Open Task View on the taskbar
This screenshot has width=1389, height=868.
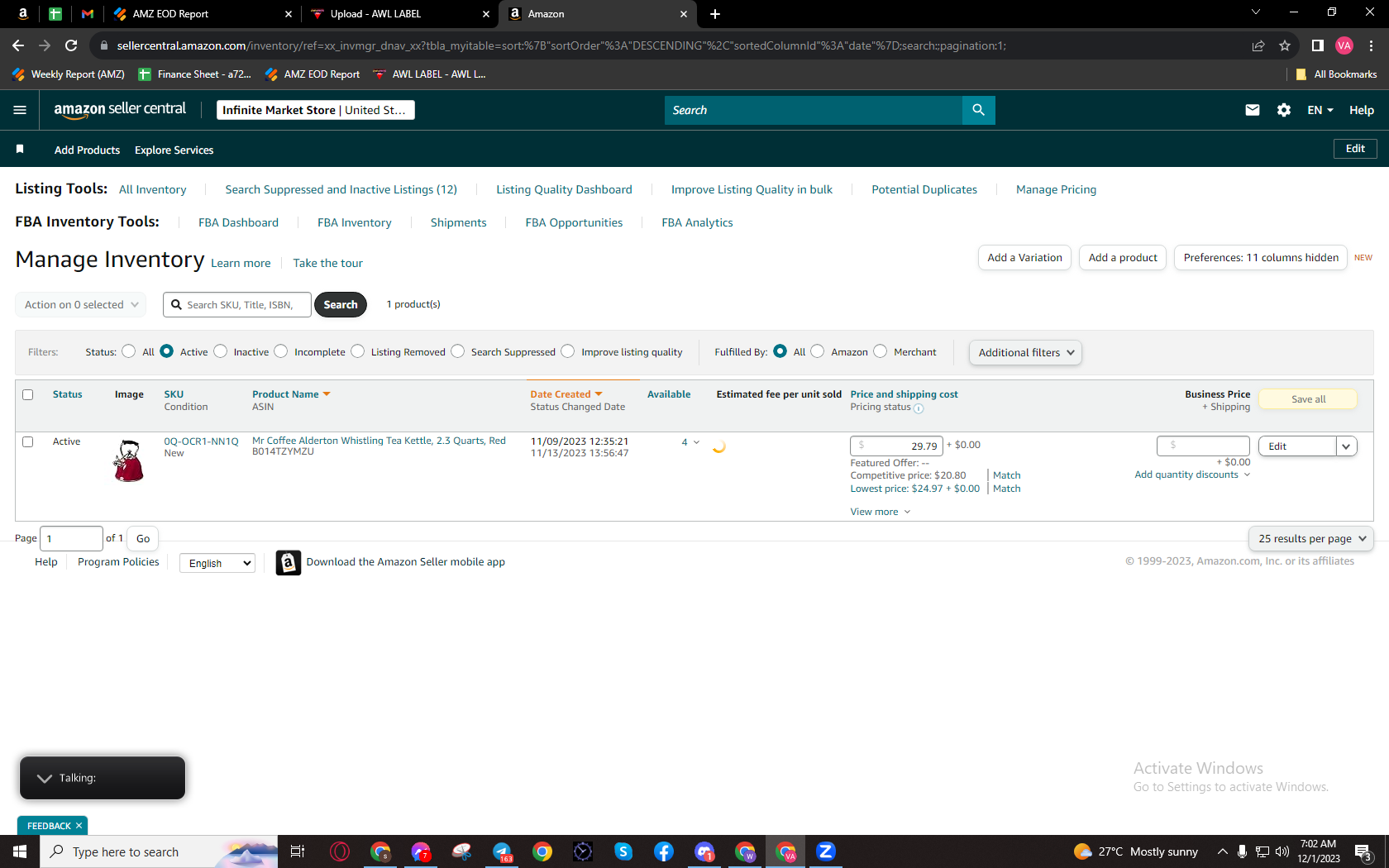[x=298, y=851]
